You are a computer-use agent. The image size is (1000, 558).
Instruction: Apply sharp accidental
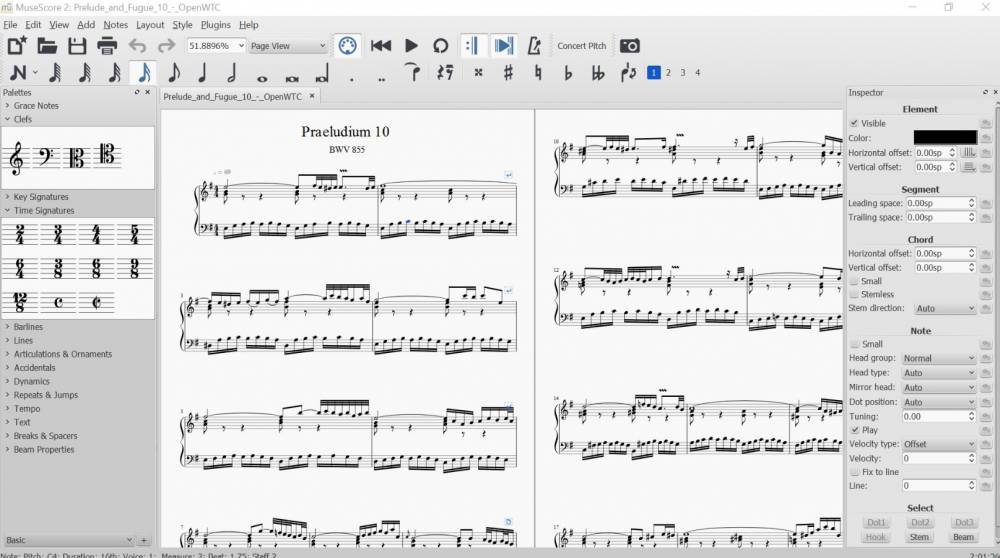pos(508,73)
